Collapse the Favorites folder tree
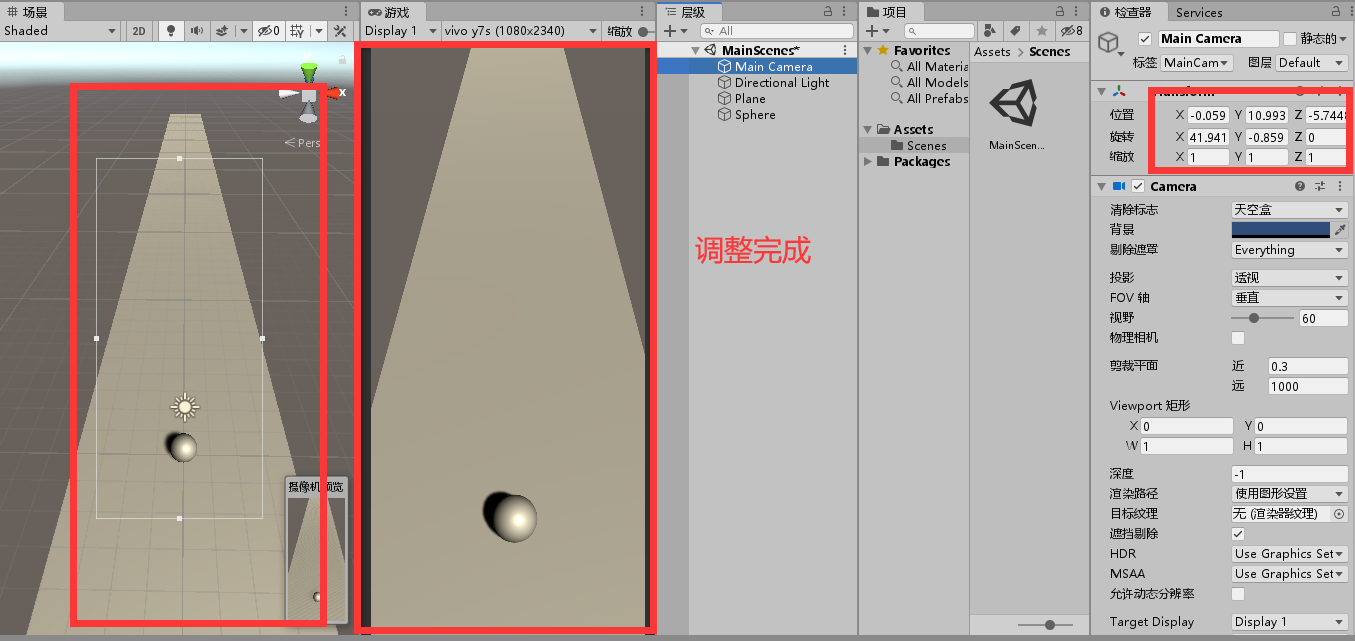The image size is (1355, 641). [x=868, y=51]
